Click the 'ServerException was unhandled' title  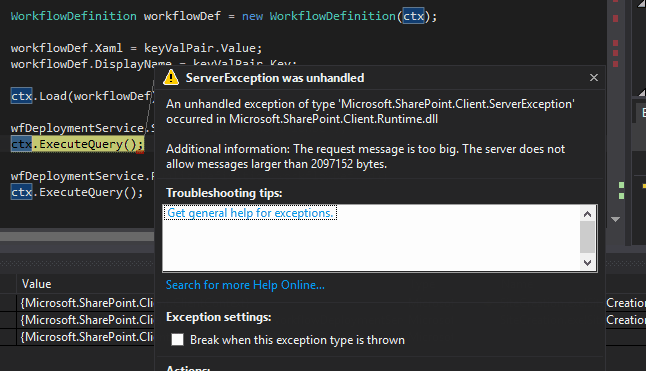275,78
